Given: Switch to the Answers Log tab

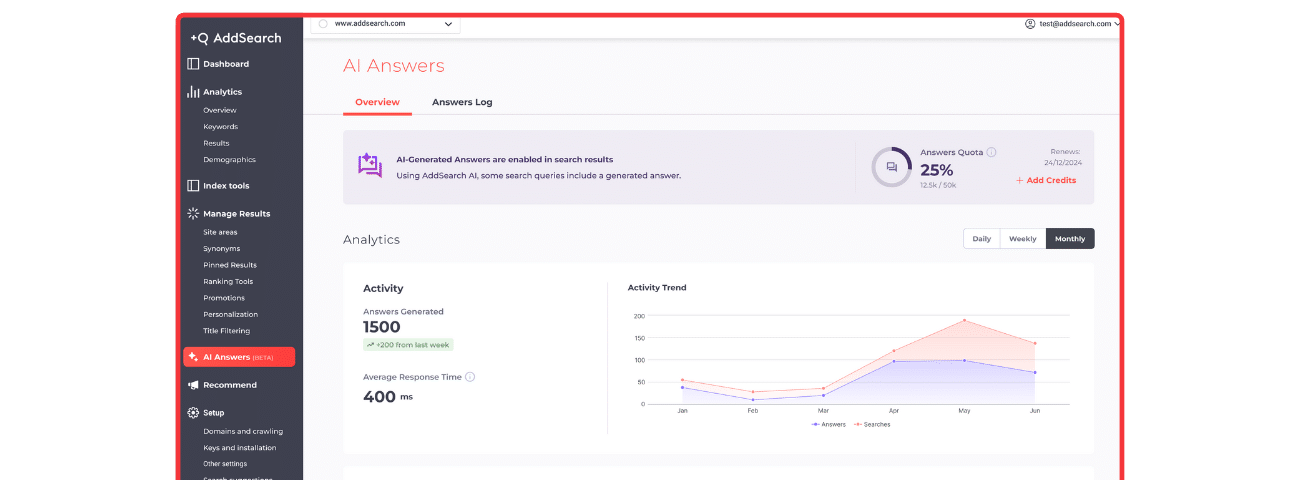Looking at the screenshot, I should point(462,102).
